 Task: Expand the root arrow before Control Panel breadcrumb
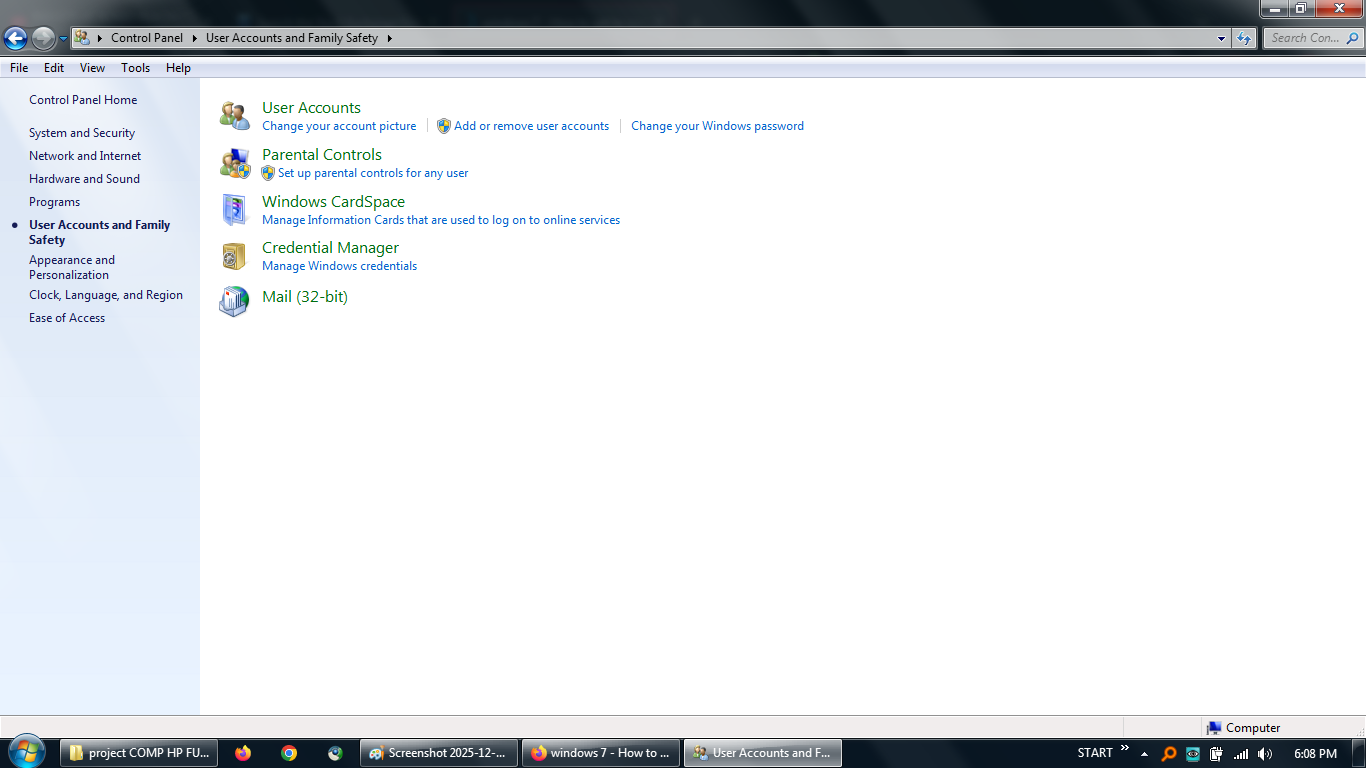(x=99, y=38)
